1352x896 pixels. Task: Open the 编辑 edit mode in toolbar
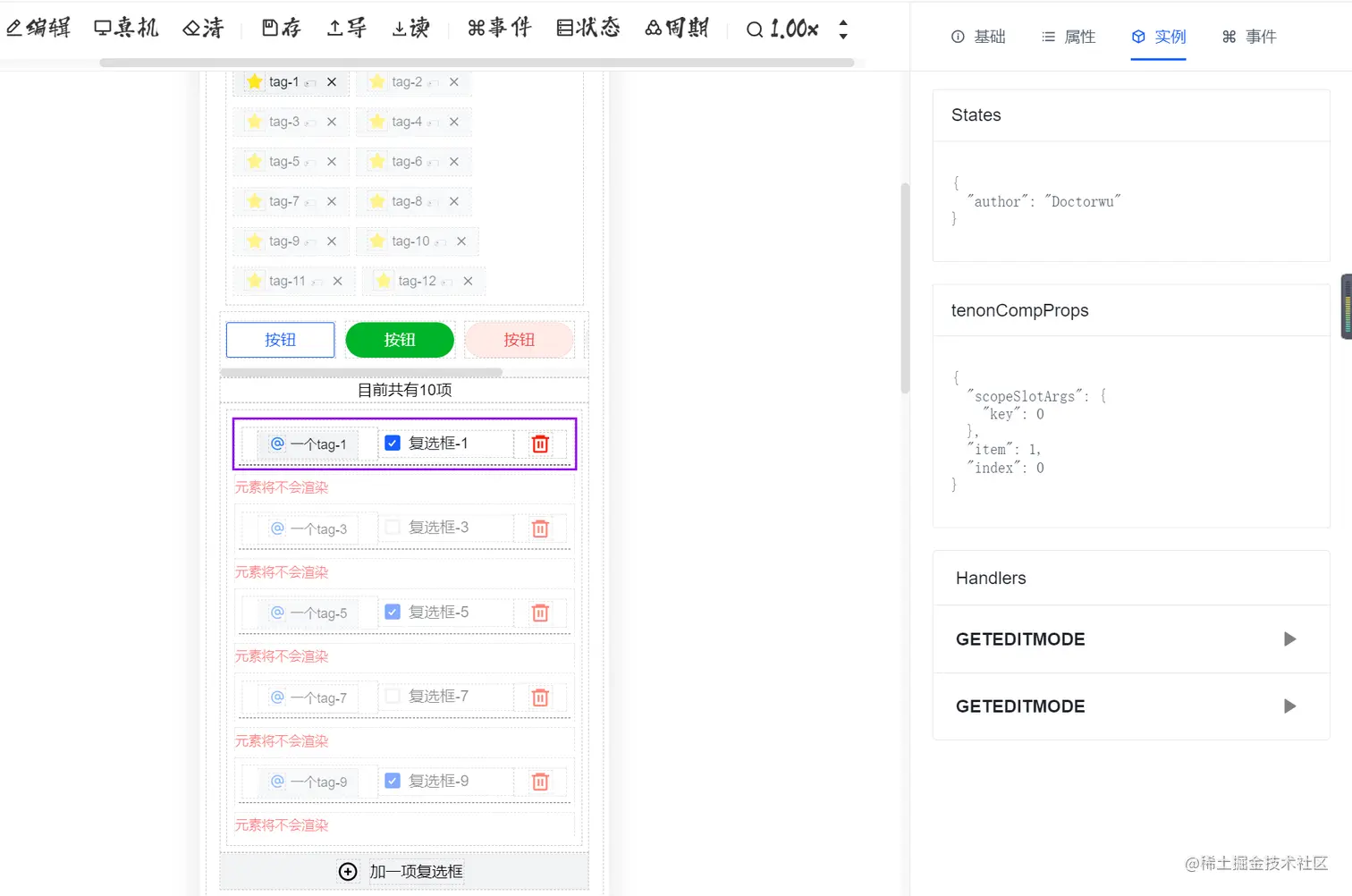click(x=38, y=28)
